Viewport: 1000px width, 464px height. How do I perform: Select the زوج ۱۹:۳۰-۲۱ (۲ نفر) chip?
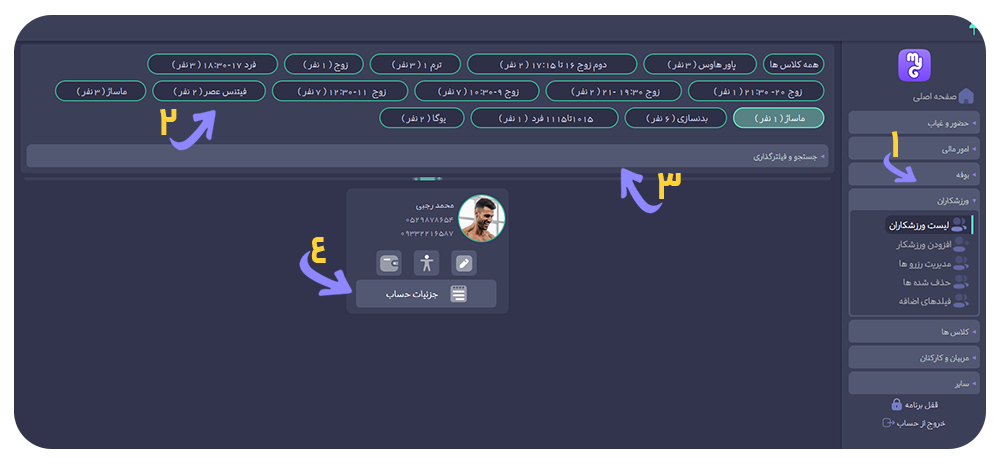(x=613, y=91)
